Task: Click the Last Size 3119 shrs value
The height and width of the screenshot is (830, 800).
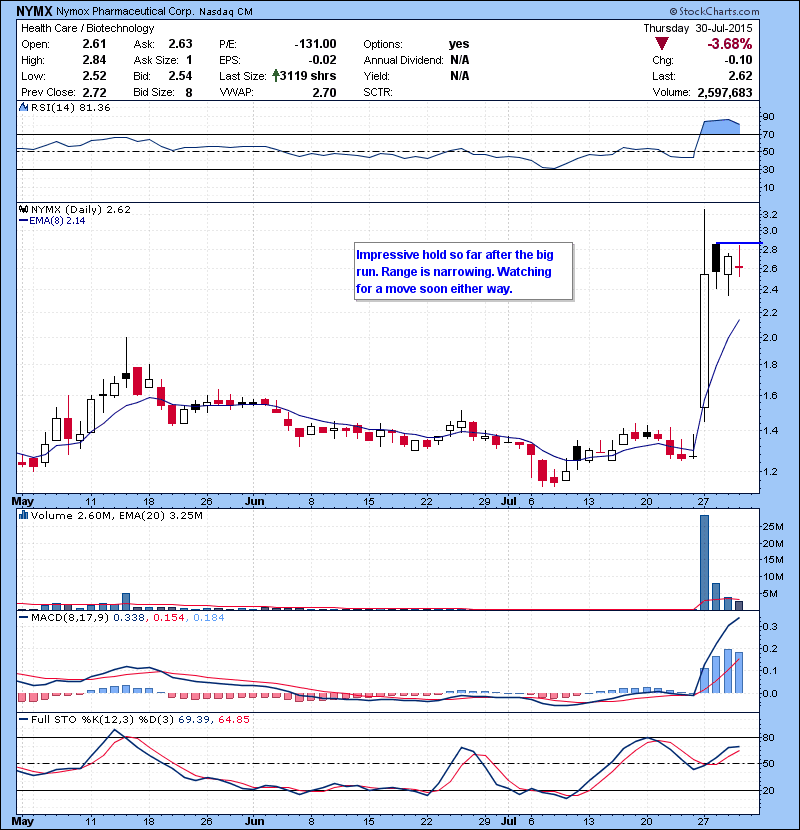Action: point(308,76)
